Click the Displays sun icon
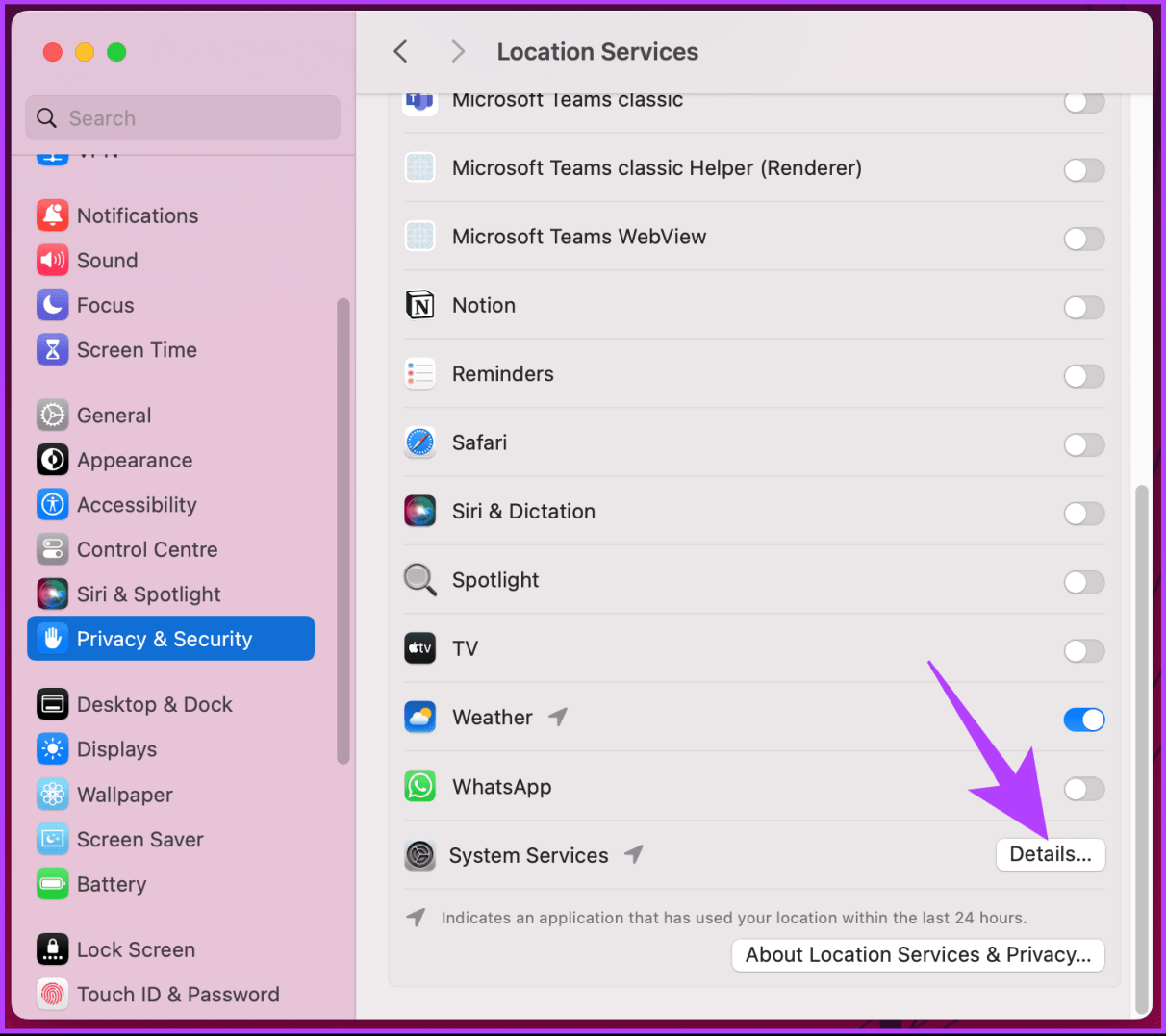Viewport: 1166px width, 1036px height. [x=53, y=749]
